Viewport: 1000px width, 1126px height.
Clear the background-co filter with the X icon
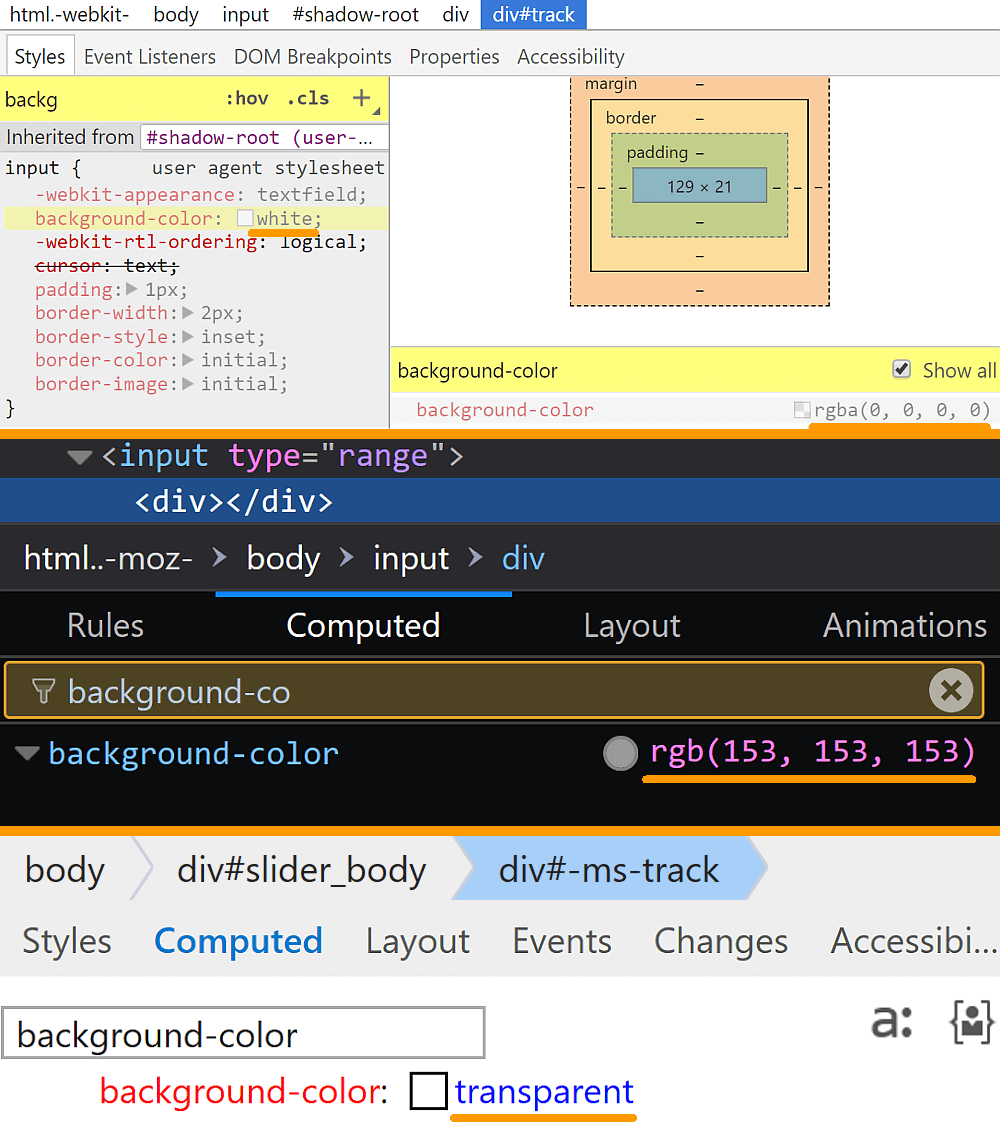[950, 691]
